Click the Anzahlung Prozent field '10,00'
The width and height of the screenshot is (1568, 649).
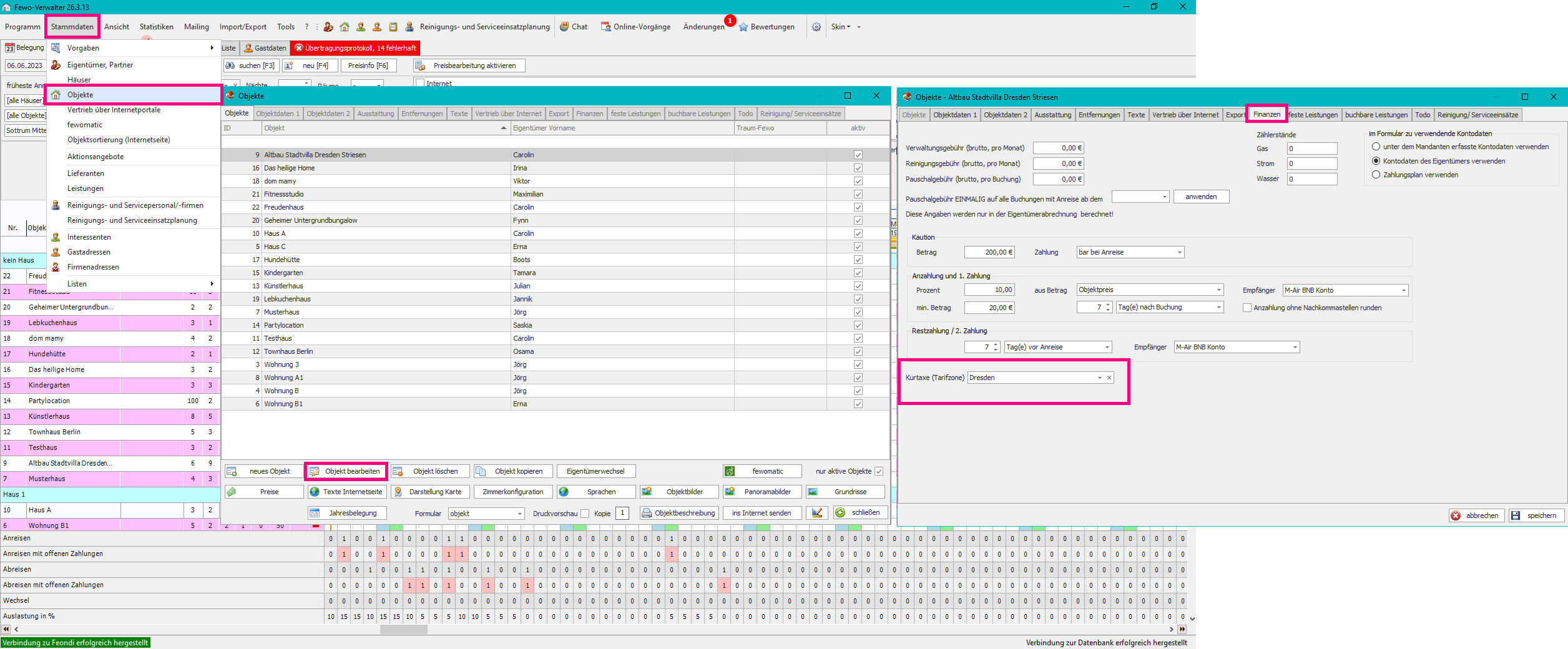coord(989,290)
